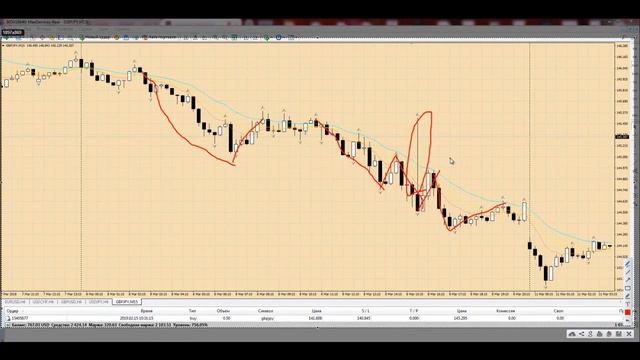
Task: Upload the capture with the cloud icon
Action: (x=572, y=334)
